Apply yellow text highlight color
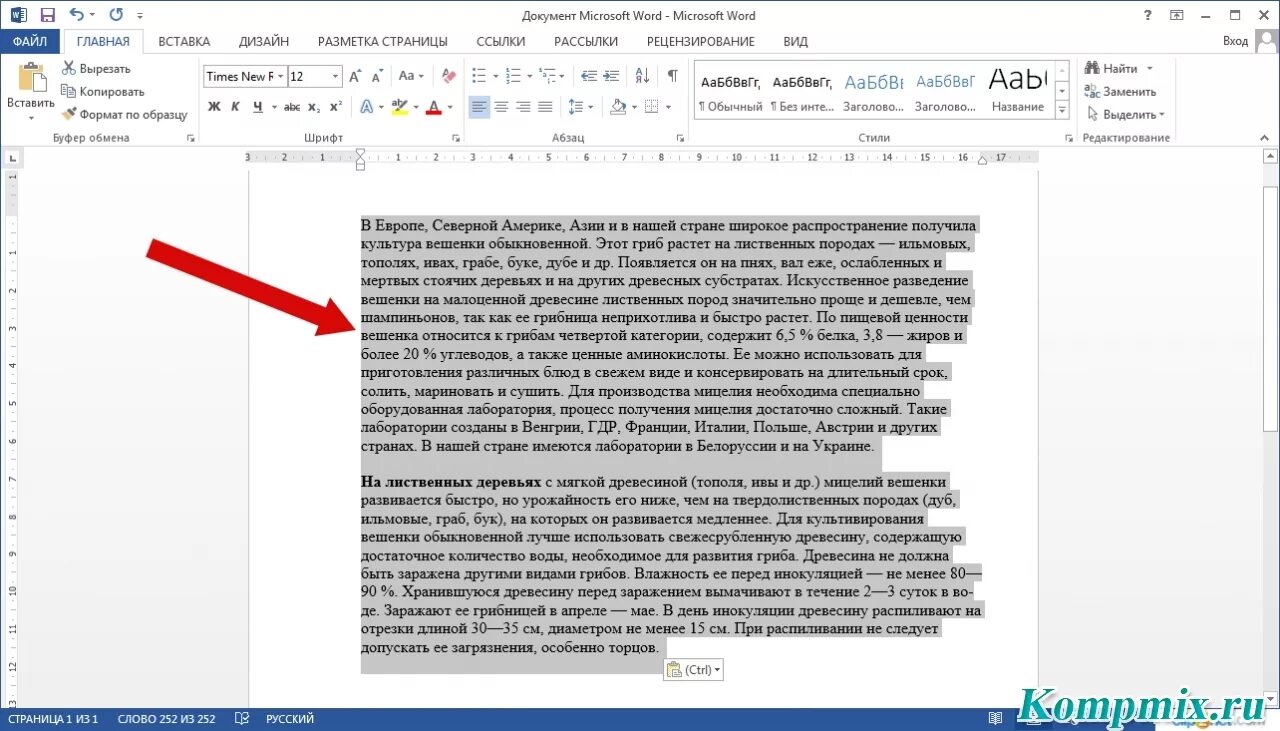 tap(399, 107)
